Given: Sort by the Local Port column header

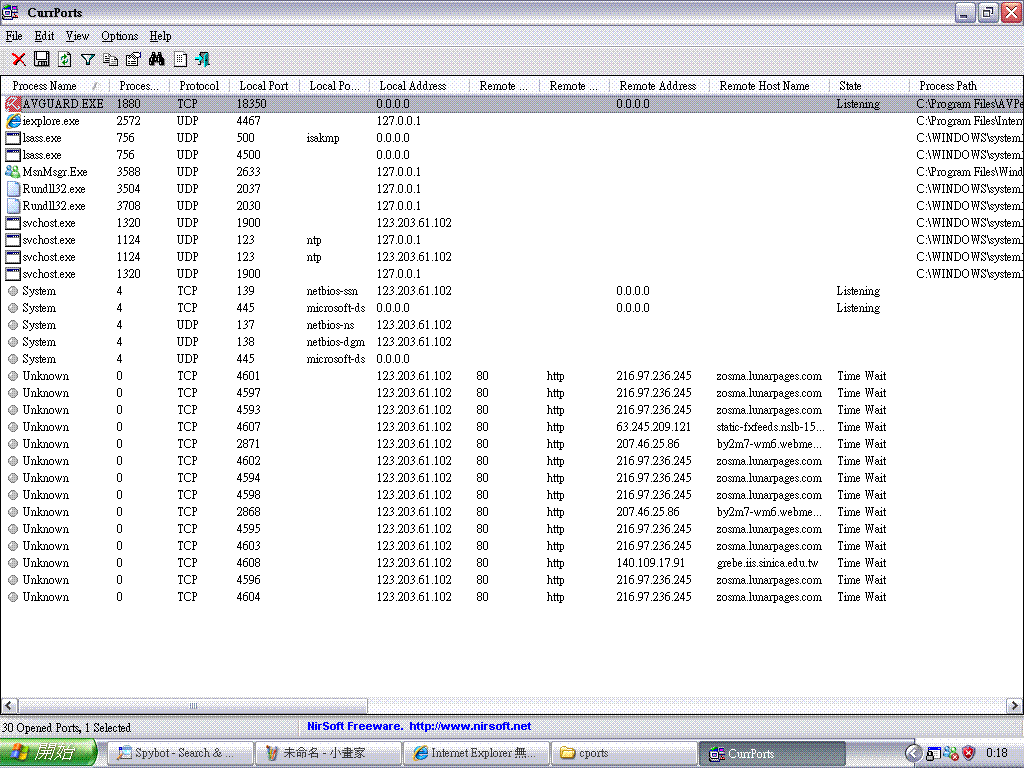Looking at the screenshot, I should pyautogui.click(x=264, y=86).
